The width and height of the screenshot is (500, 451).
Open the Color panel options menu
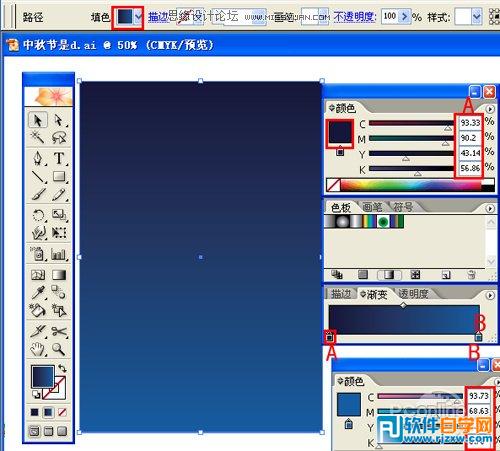point(490,109)
